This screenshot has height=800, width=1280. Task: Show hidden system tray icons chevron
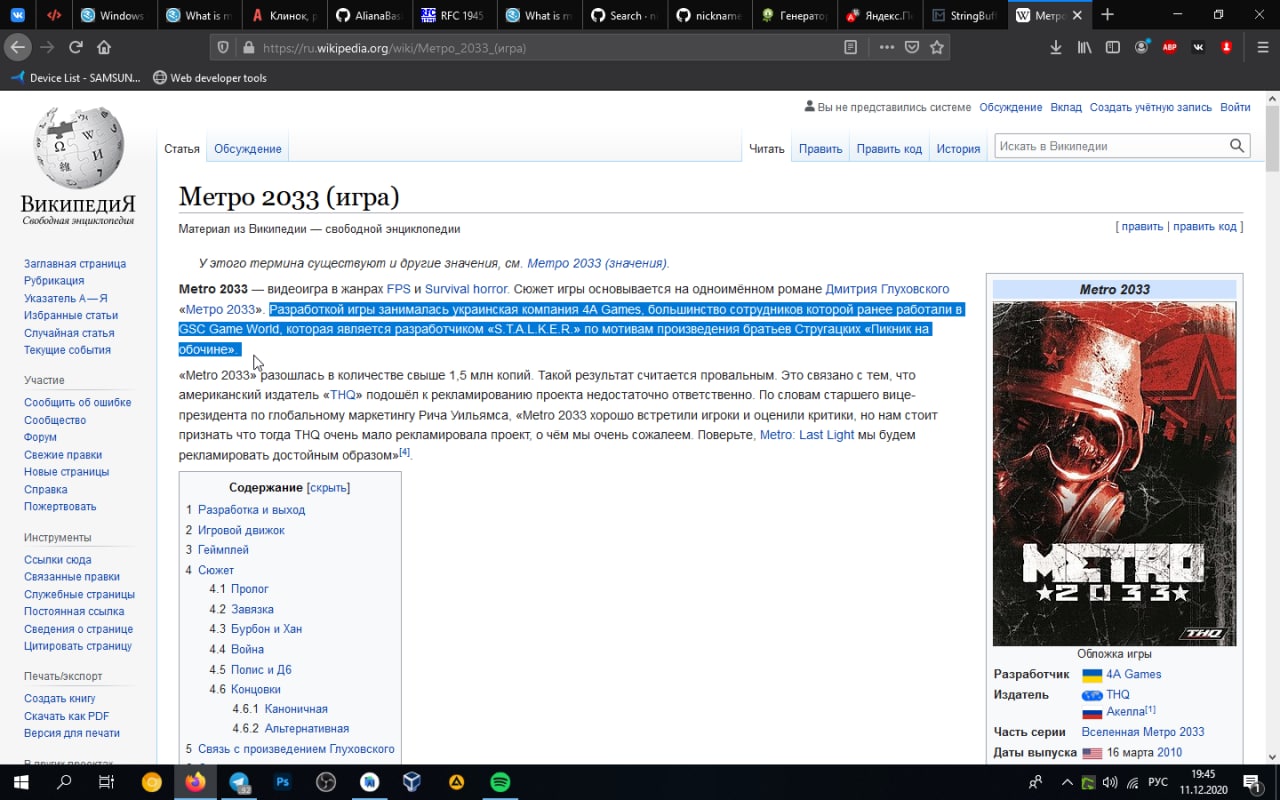tap(1067, 782)
